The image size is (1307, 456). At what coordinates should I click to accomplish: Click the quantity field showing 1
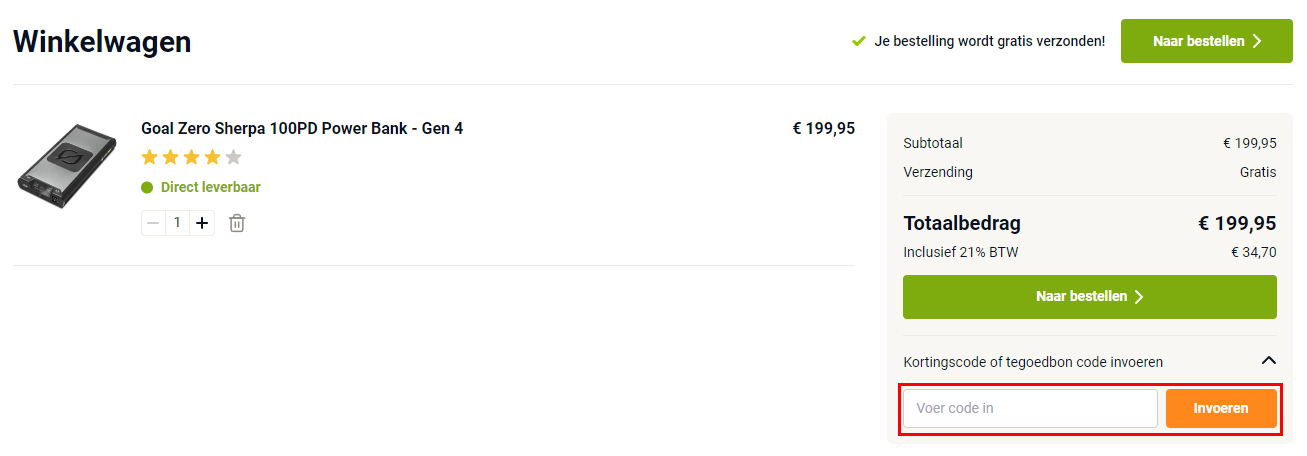click(177, 223)
